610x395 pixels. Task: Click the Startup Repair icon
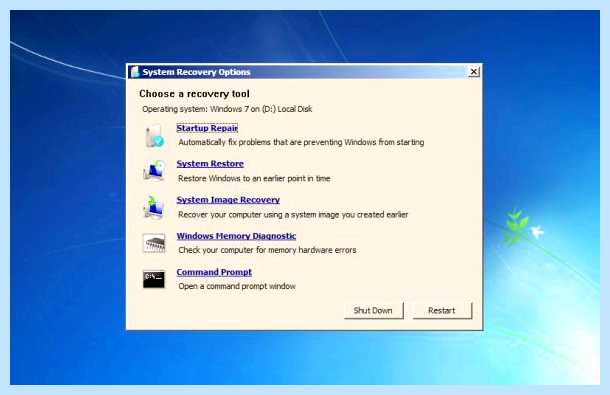click(x=154, y=136)
